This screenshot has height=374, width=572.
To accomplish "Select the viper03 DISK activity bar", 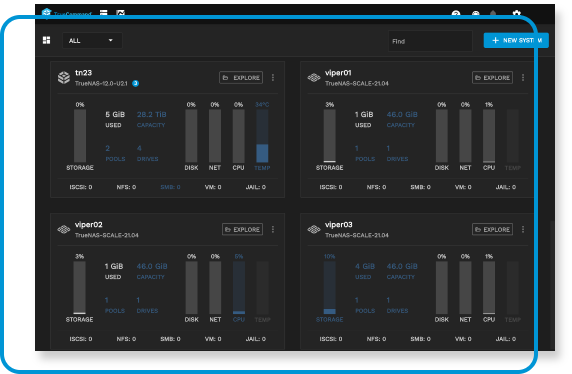I will click(x=442, y=288).
